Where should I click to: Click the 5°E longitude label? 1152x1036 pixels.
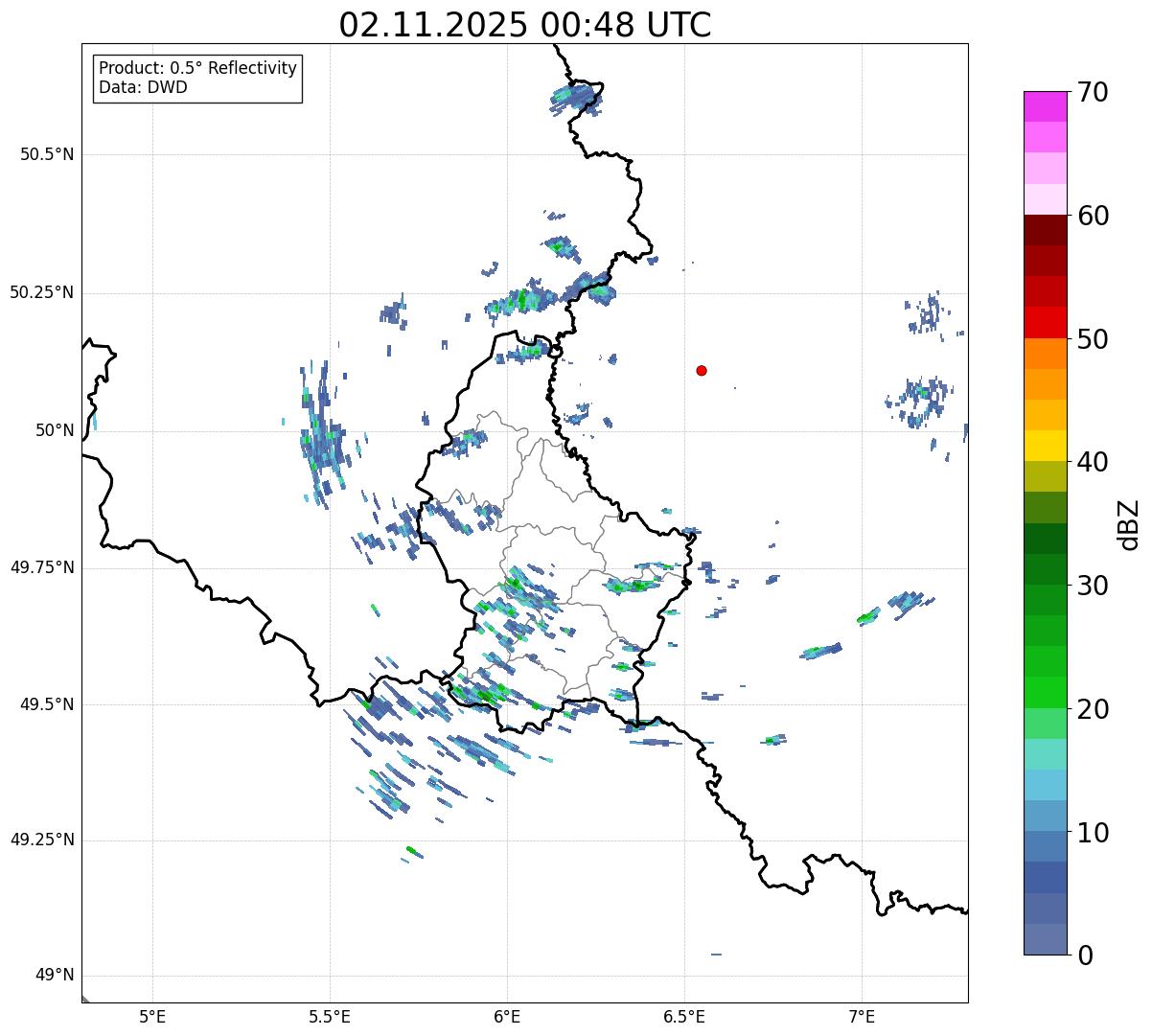tap(152, 1016)
